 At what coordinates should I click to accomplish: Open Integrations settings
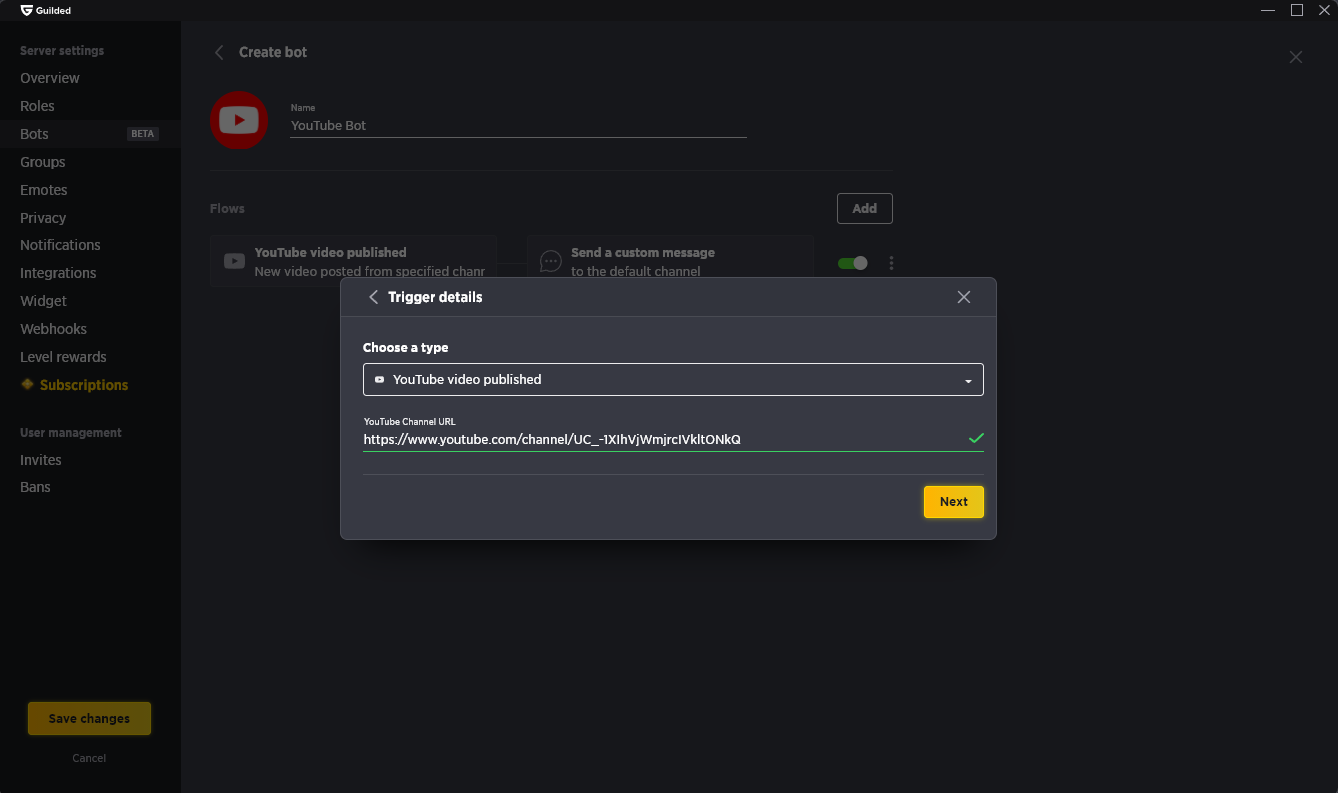click(58, 273)
